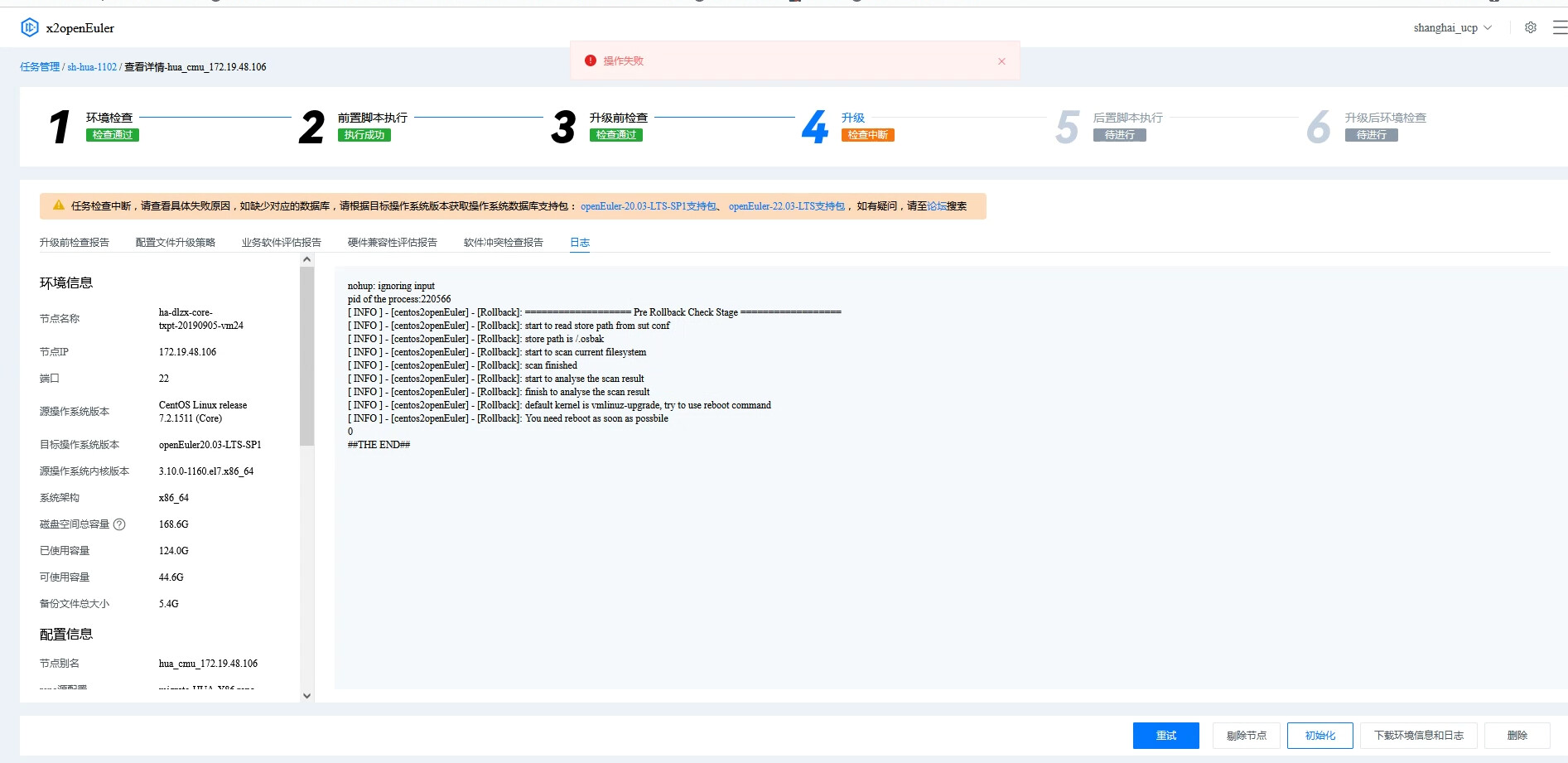The width and height of the screenshot is (1568, 763).
Task: Select the 硬件兼容性评估报告 tab
Action: coord(392,243)
